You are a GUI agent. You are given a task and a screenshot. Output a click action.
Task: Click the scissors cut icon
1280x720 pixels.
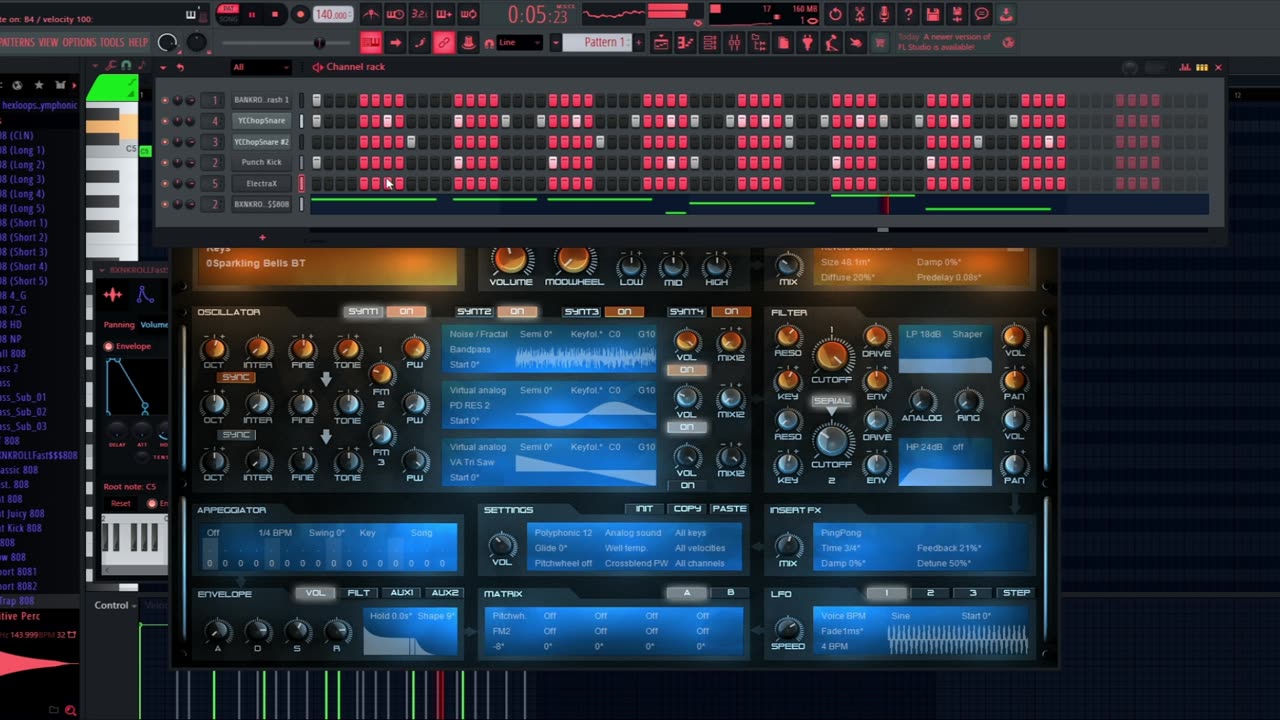point(859,14)
